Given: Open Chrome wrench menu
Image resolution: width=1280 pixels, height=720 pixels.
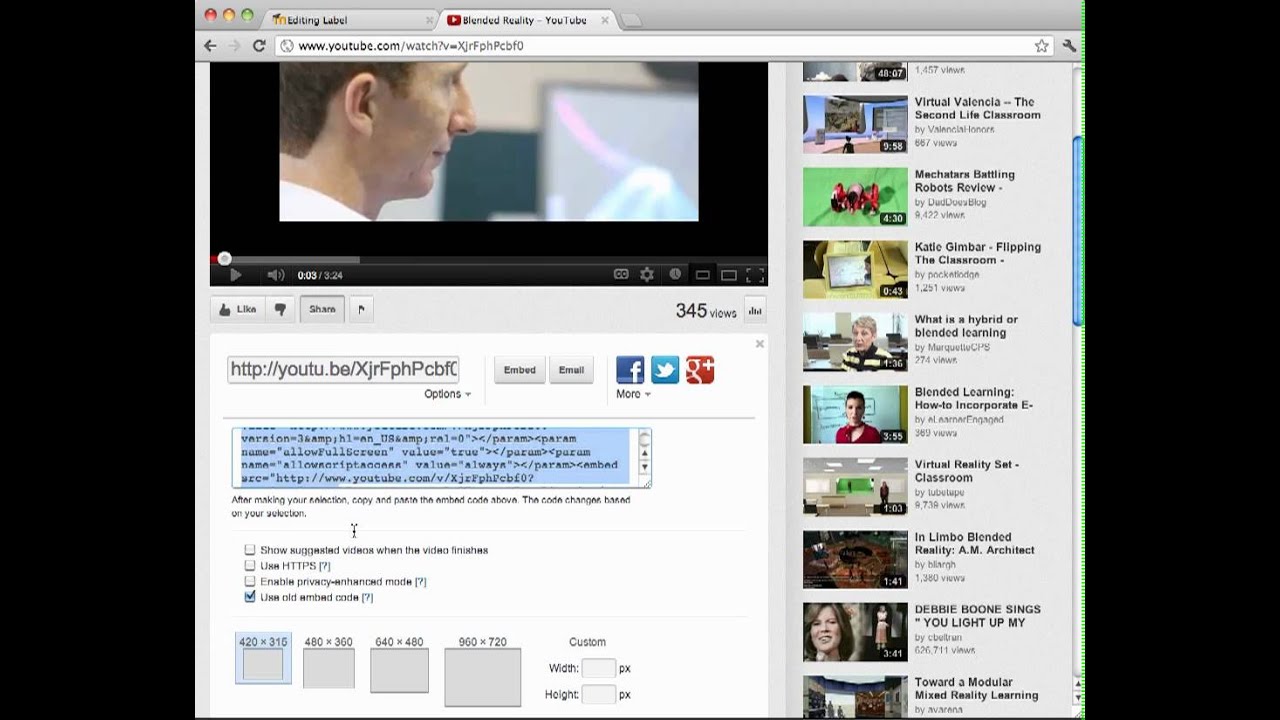Looking at the screenshot, I should [x=1069, y=46].
